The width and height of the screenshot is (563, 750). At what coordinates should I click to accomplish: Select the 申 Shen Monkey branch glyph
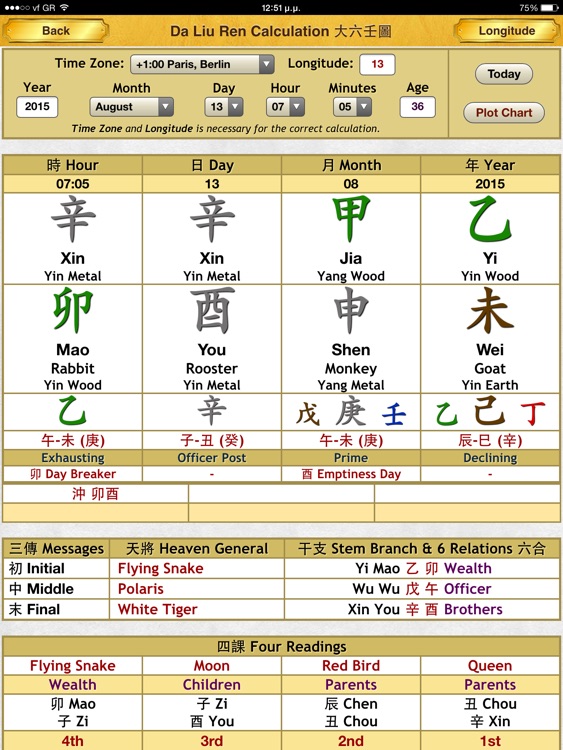pyautogui.click(x=351, y=311)
